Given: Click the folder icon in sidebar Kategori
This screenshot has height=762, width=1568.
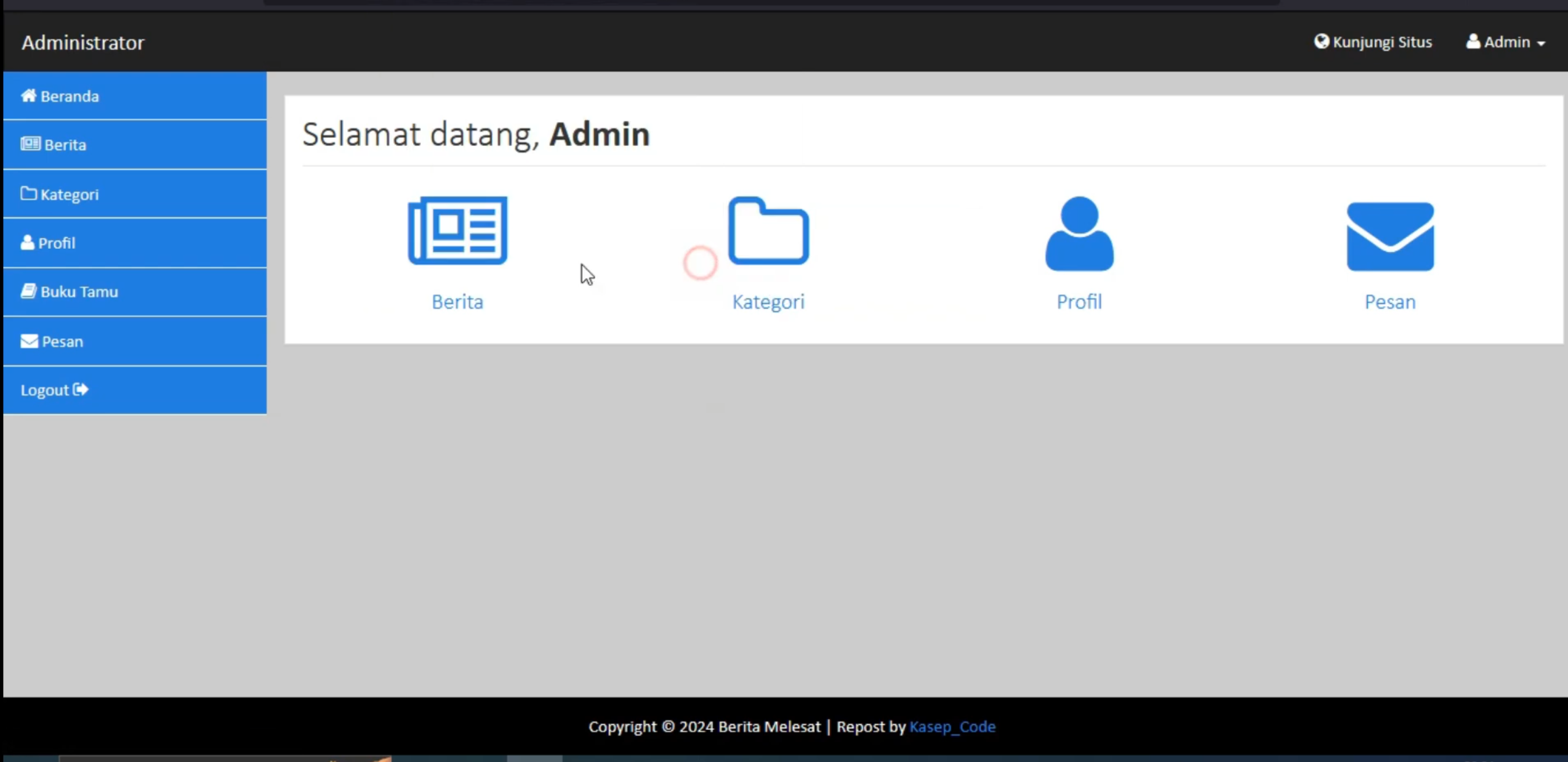Looking at the screenshot, I should [x=28, y=193].
